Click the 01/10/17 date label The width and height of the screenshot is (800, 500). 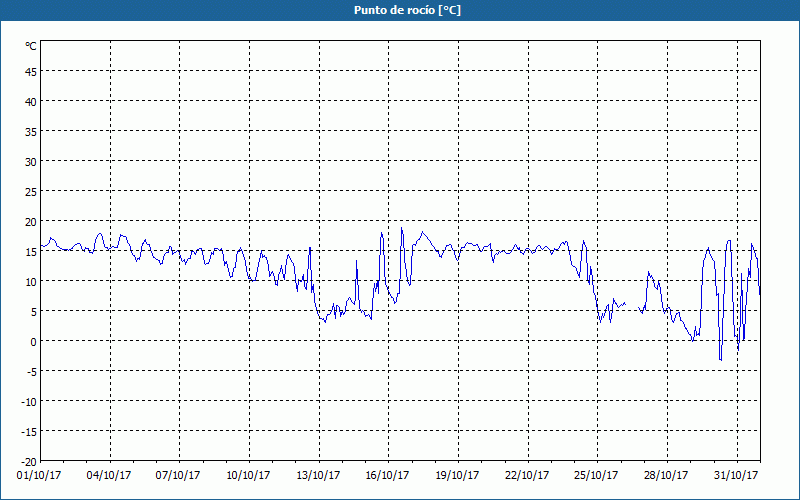point(39,475)
